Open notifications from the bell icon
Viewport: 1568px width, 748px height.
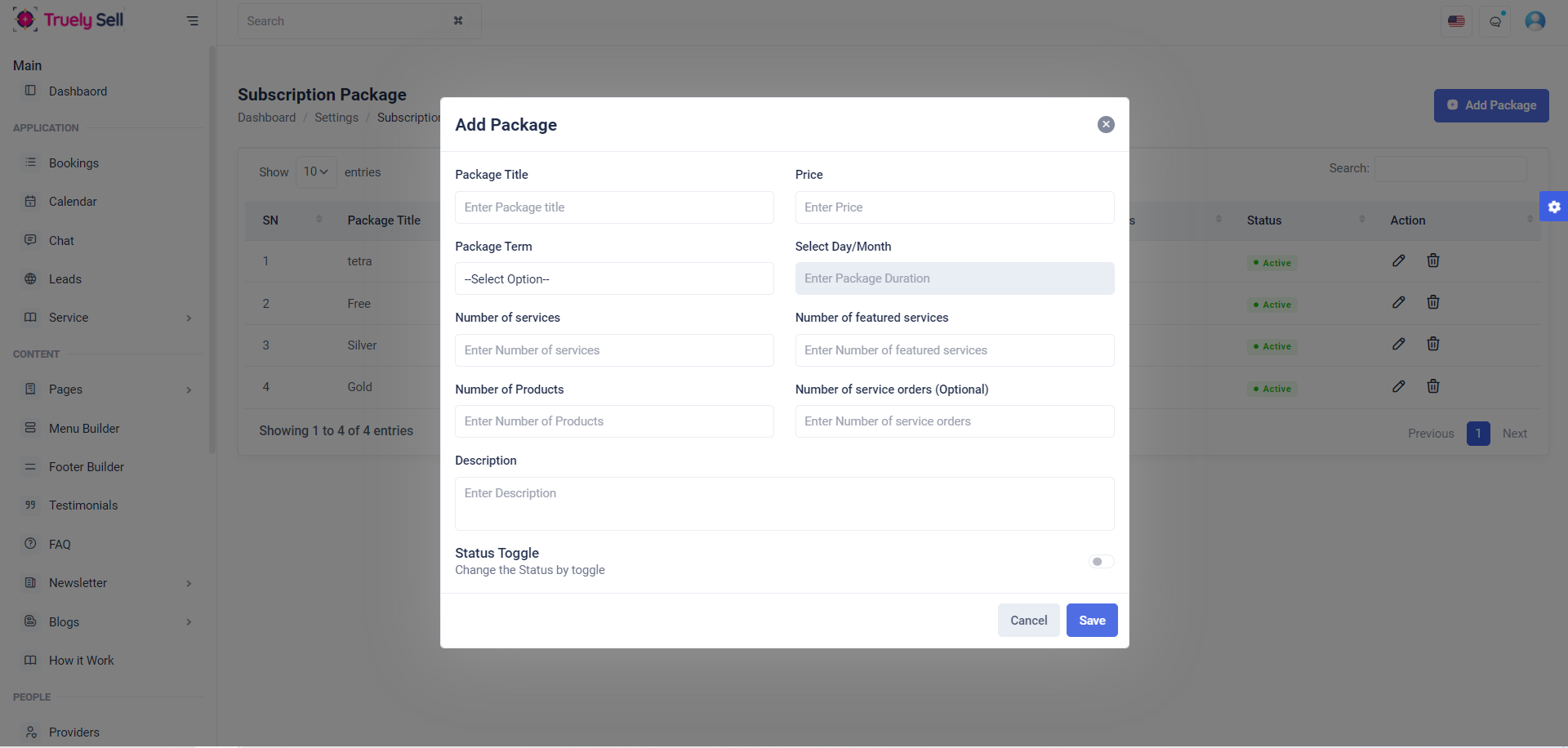tap(1495, 20)
